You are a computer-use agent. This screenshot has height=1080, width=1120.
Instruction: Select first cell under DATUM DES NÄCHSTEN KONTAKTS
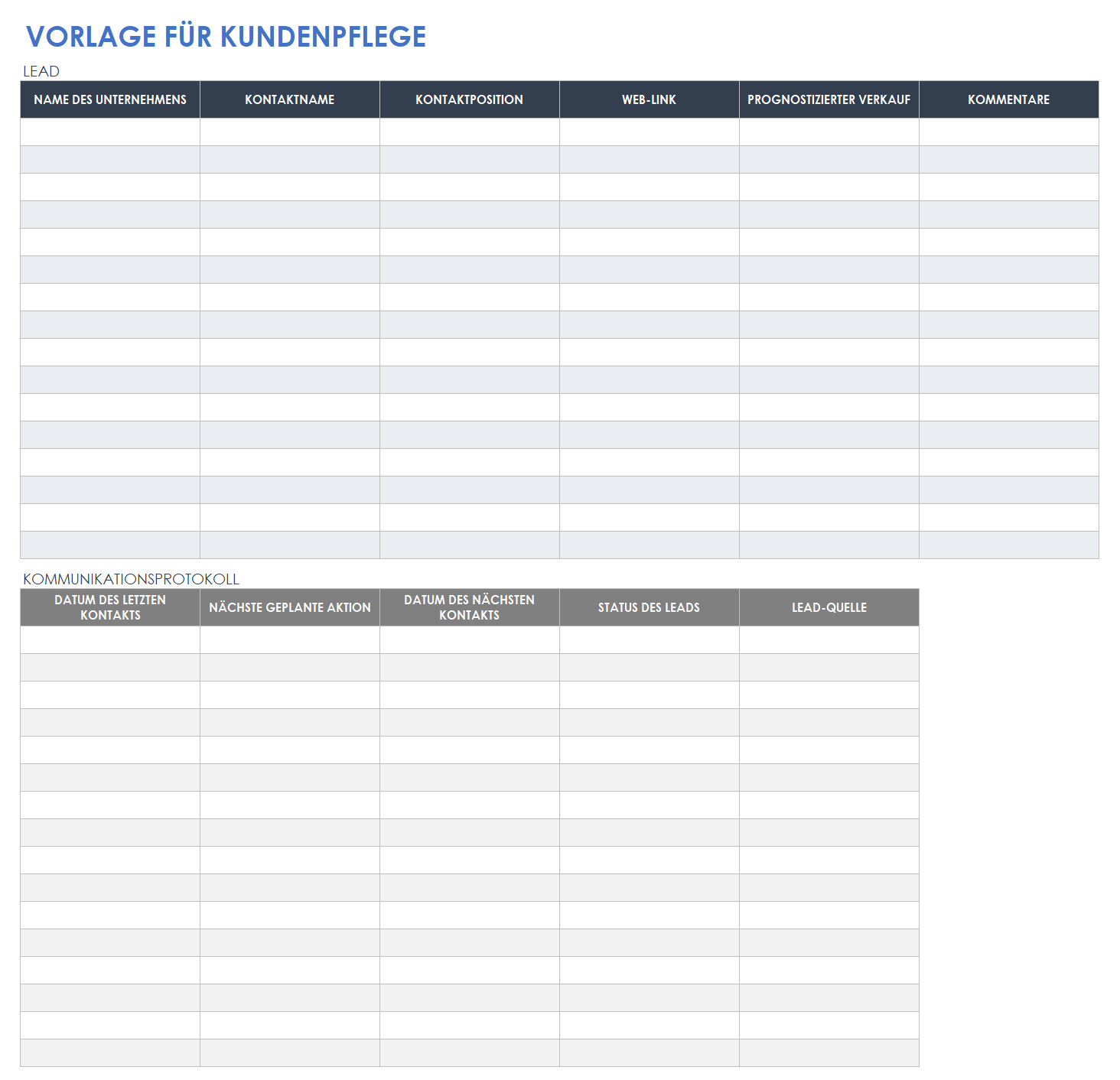point(470,640)
